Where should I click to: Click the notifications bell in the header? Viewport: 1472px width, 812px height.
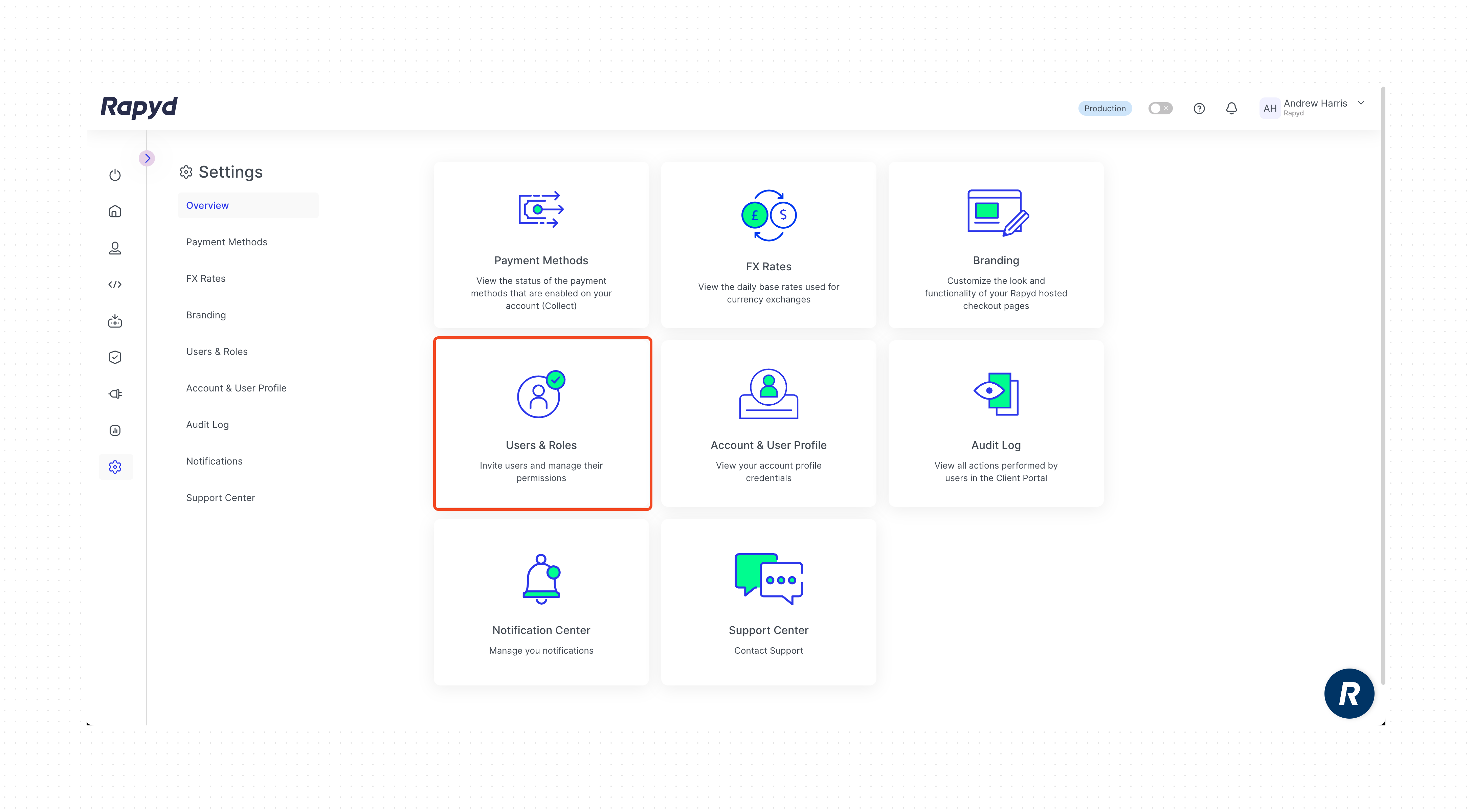coord(1231,109)
